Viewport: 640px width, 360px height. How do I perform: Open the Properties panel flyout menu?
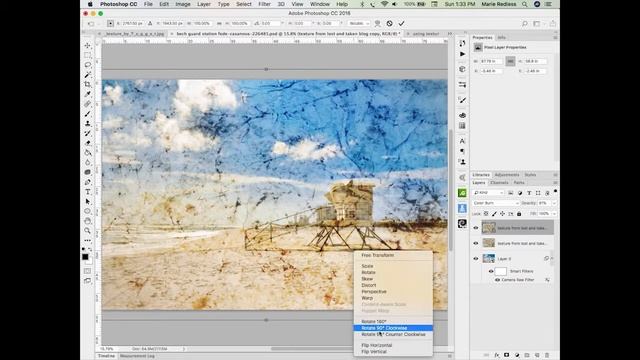point(555,38)
